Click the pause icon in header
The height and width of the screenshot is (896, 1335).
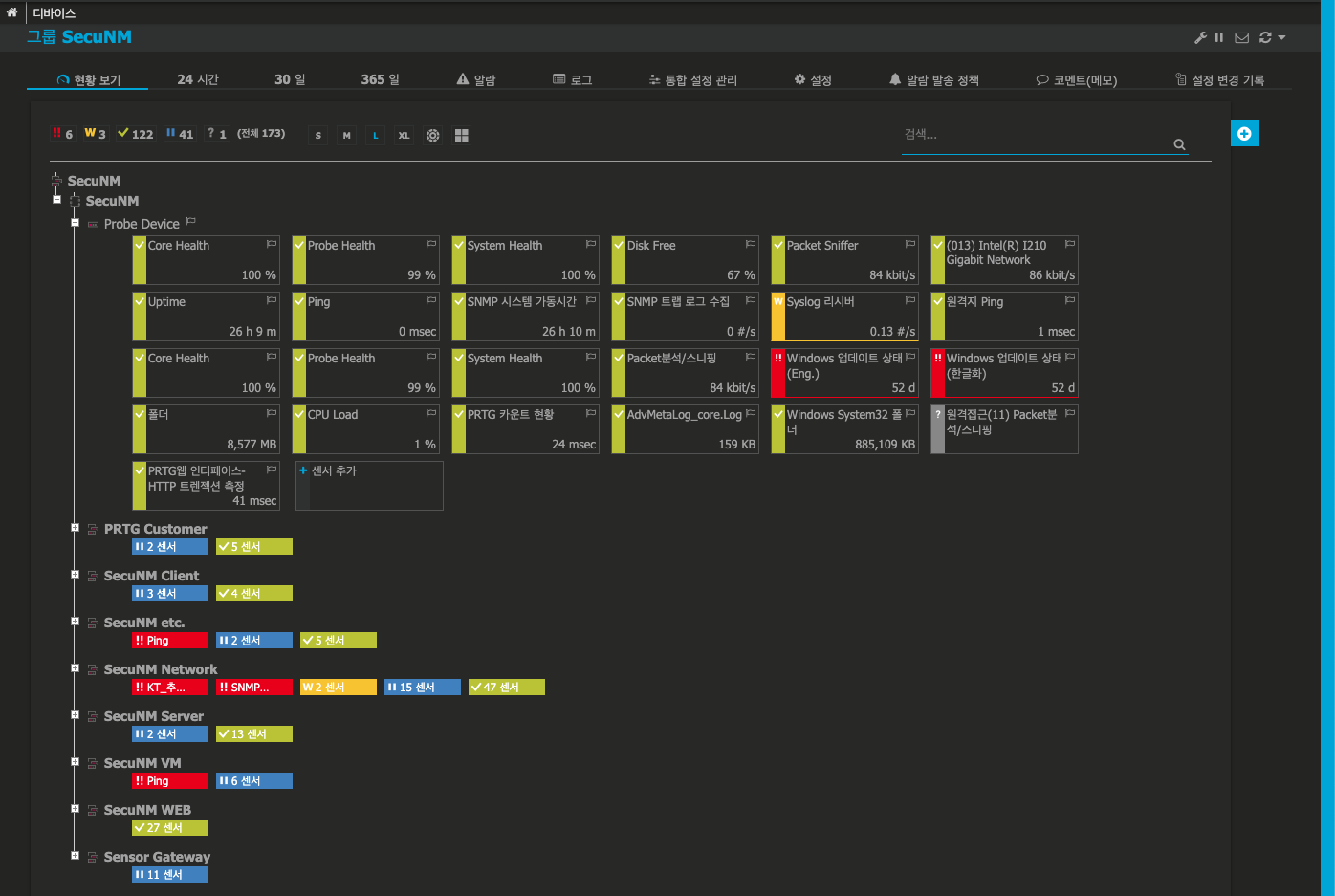(x=1219, y=37)
